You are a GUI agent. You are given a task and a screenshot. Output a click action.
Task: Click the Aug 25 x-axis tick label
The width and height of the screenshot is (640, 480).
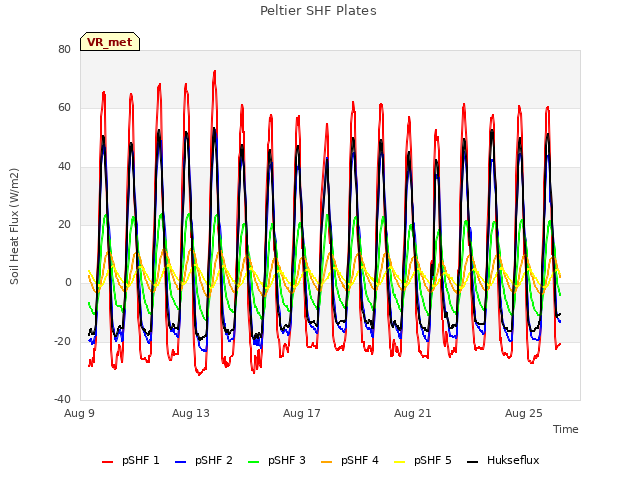(x=524, y=413)
